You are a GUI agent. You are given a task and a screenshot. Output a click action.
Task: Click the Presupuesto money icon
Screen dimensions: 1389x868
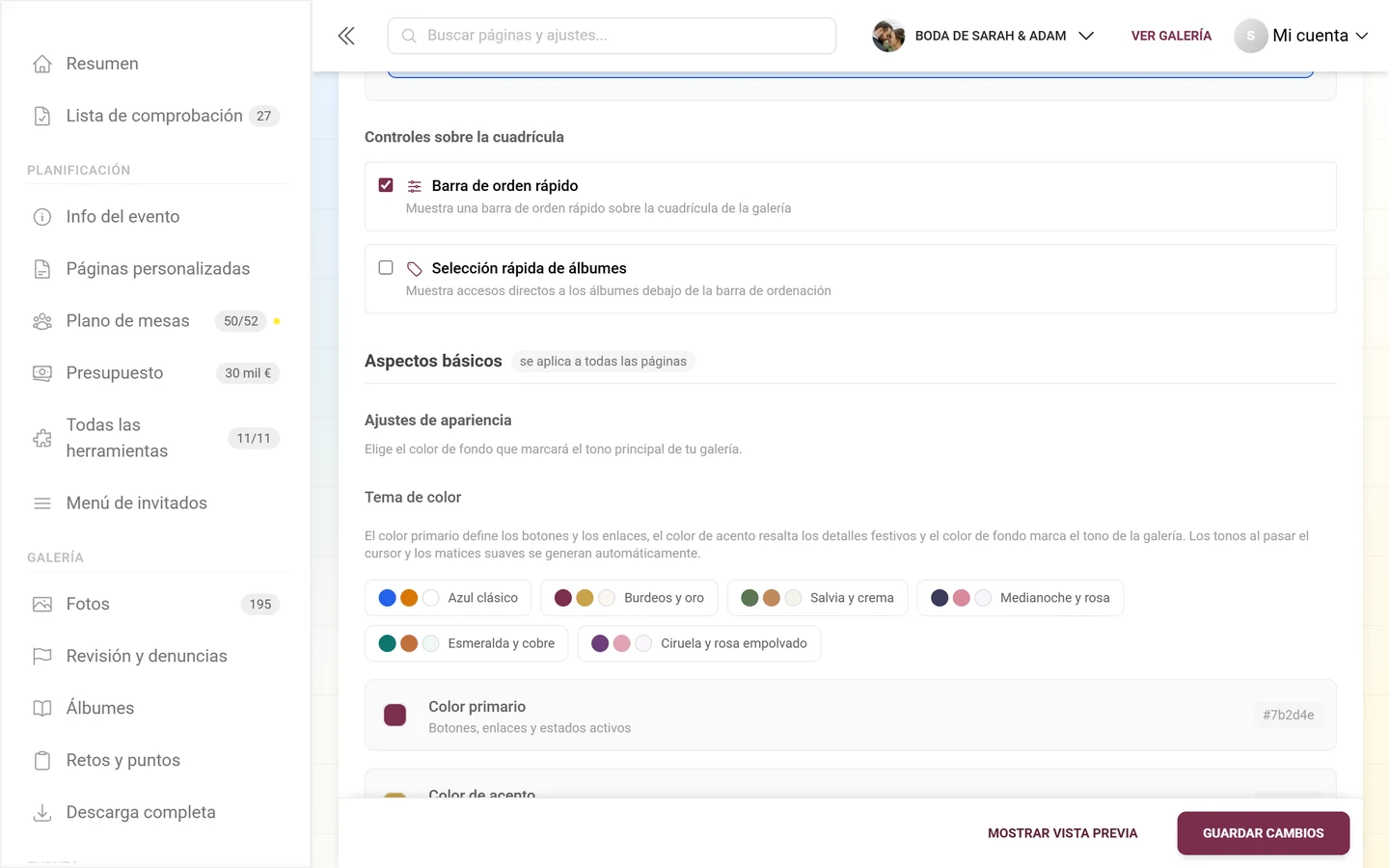42,373
